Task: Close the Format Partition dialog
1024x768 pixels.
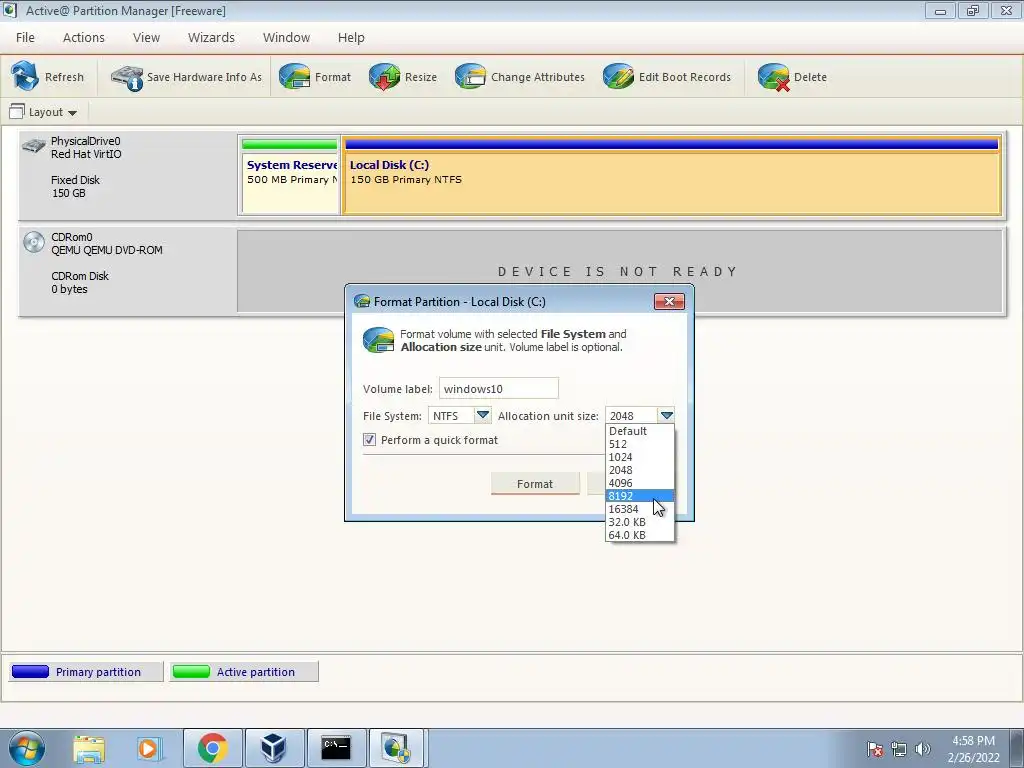Action: coord(669,301)
